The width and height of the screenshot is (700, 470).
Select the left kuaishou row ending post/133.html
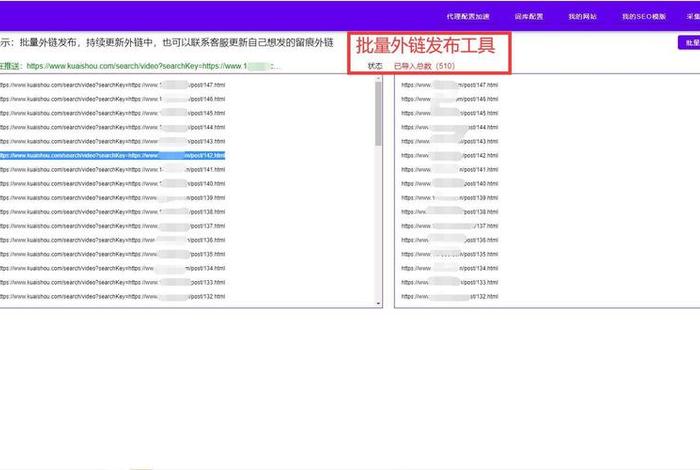[x=112, y=282]
